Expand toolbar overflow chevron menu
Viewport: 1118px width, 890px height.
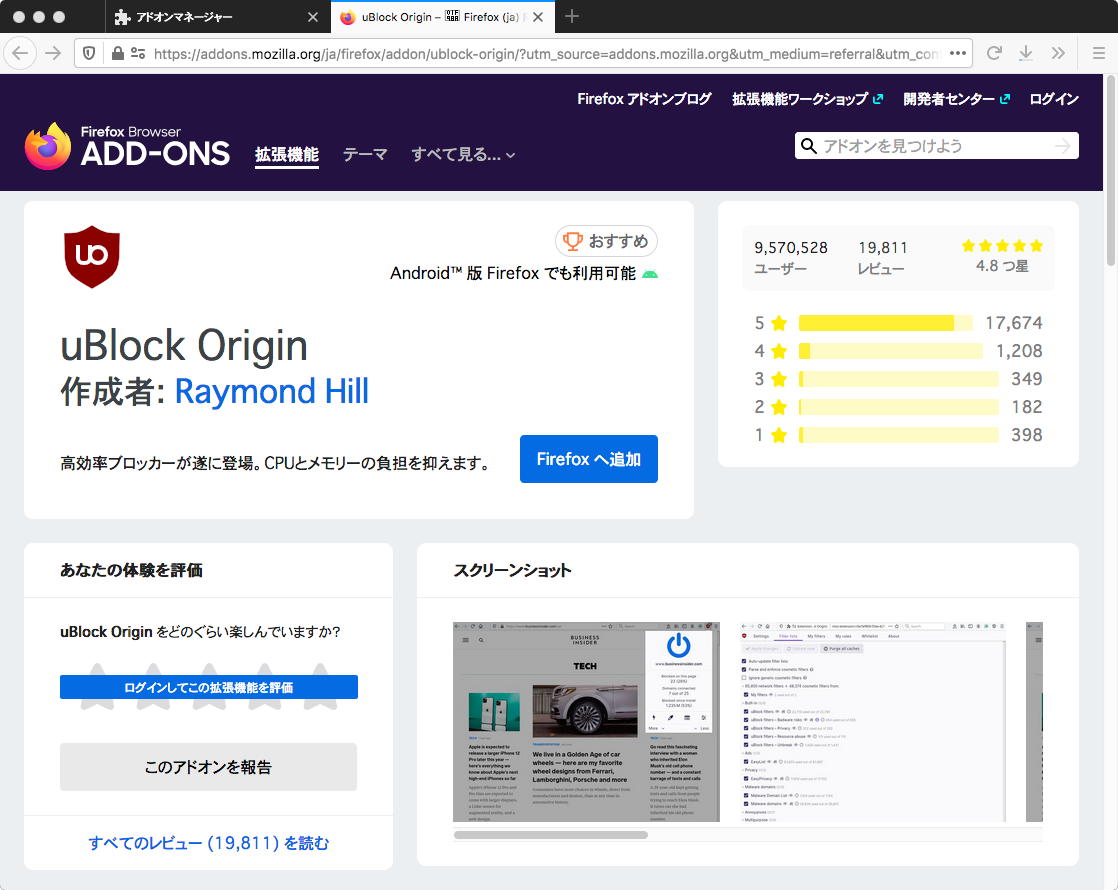[x=1058, y=53]
